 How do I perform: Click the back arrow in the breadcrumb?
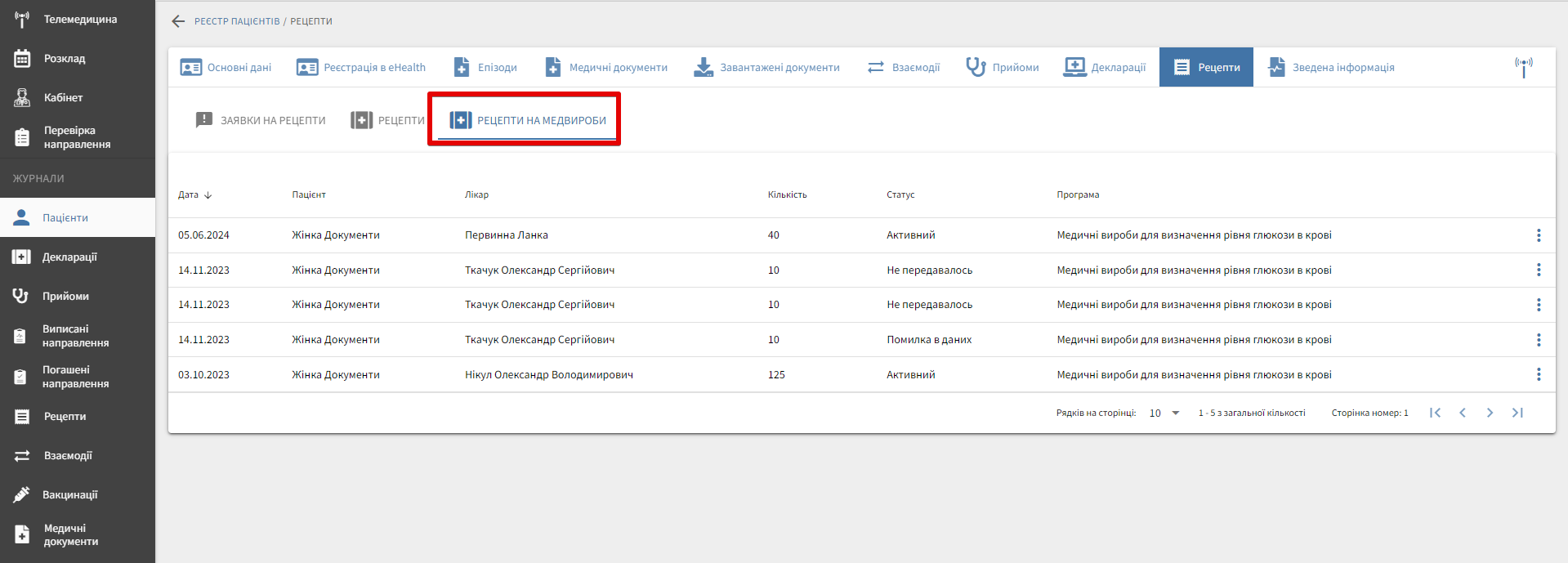pyautogui.click(x=178, y=21)
